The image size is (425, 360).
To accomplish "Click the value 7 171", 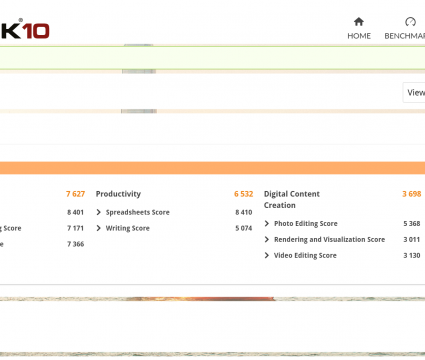I will (x=75, y=228).
